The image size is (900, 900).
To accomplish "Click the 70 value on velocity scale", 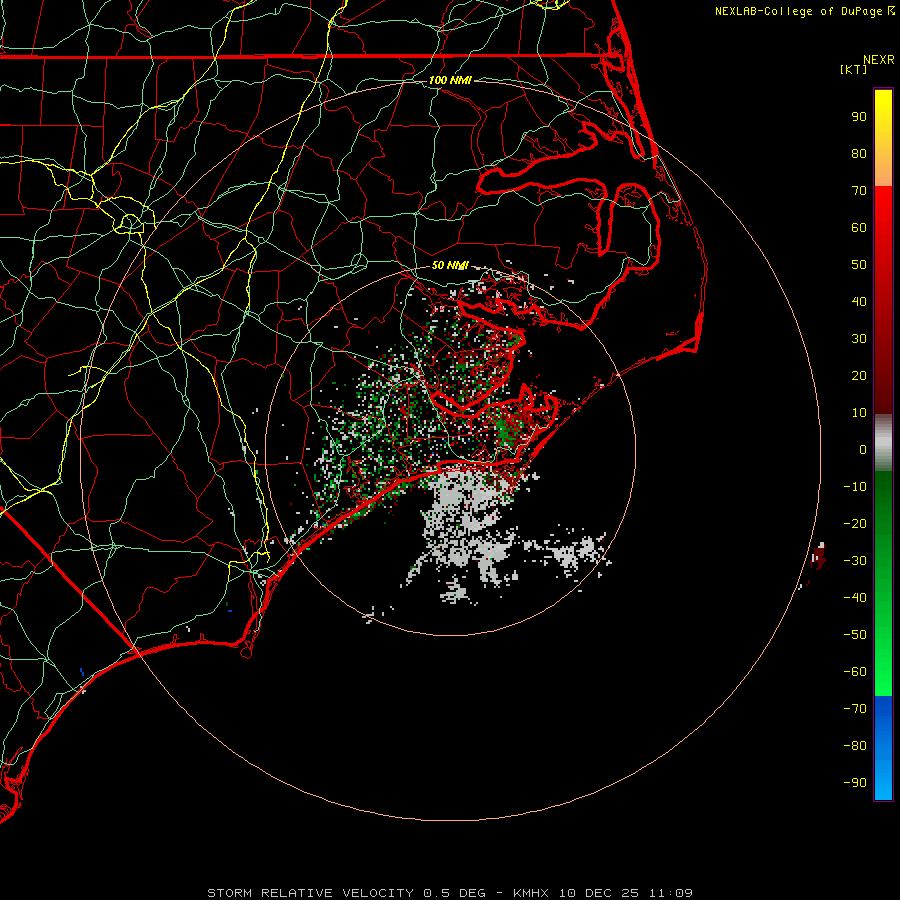I will 859,191.
